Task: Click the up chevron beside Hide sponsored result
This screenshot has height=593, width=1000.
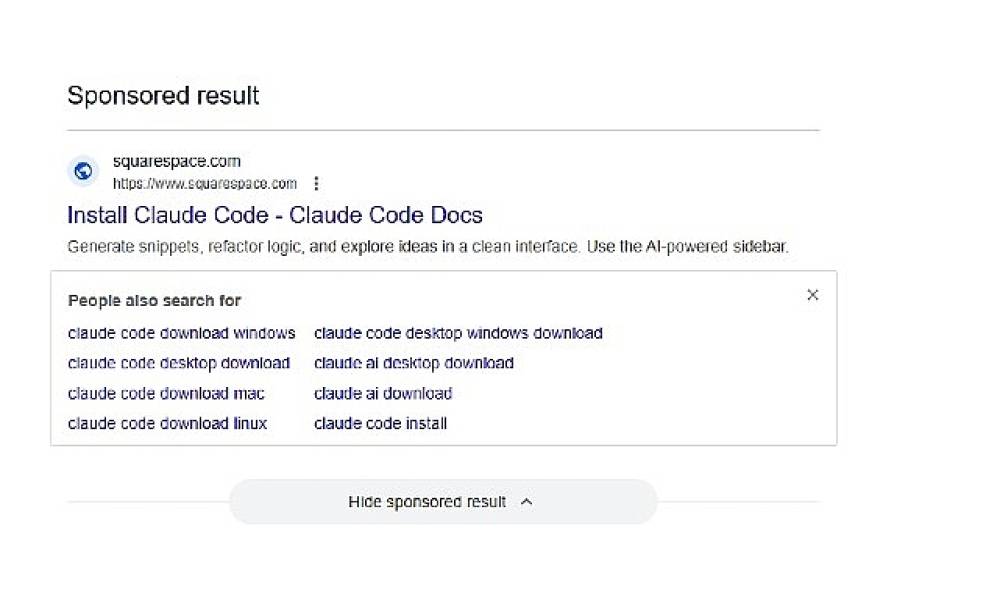Action: coord(527,502)
